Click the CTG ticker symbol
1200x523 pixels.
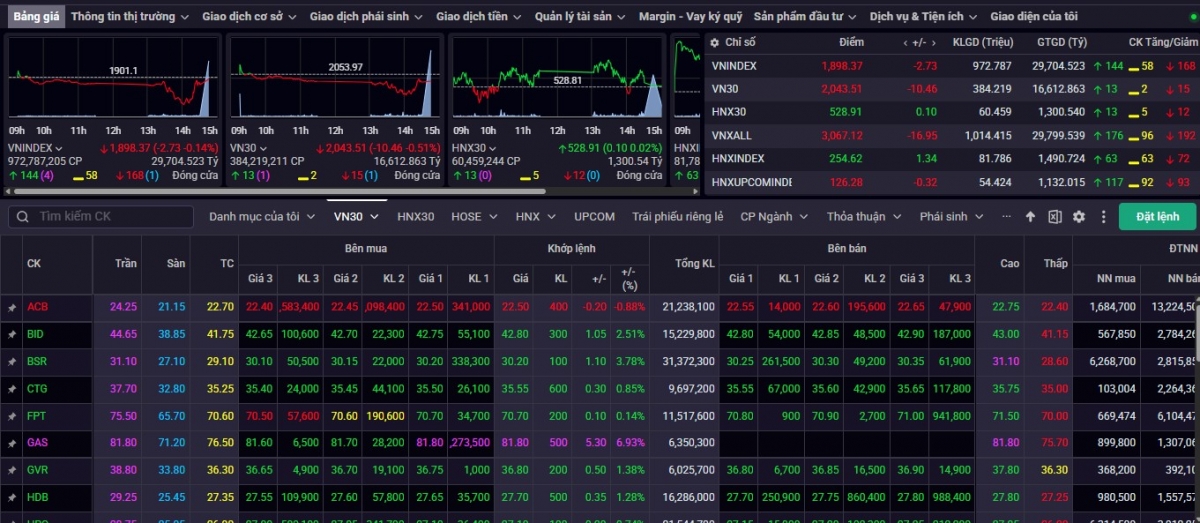[x=37, y=388]
